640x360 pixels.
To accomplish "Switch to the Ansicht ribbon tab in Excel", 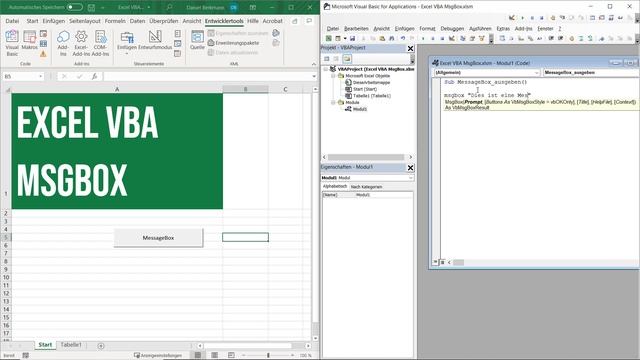I will click(191, 21).
